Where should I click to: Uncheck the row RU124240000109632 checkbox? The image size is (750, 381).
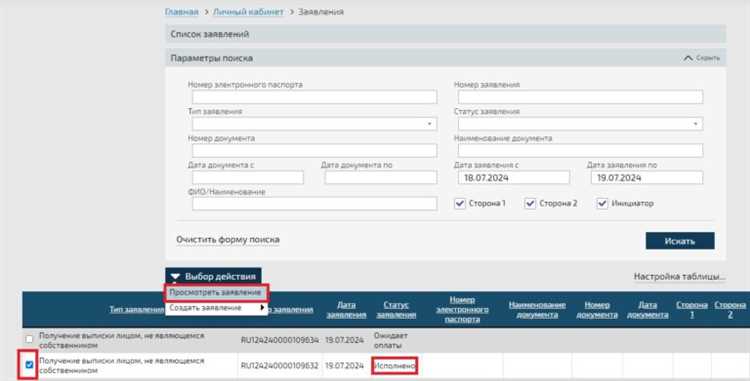tap(29, 365)
